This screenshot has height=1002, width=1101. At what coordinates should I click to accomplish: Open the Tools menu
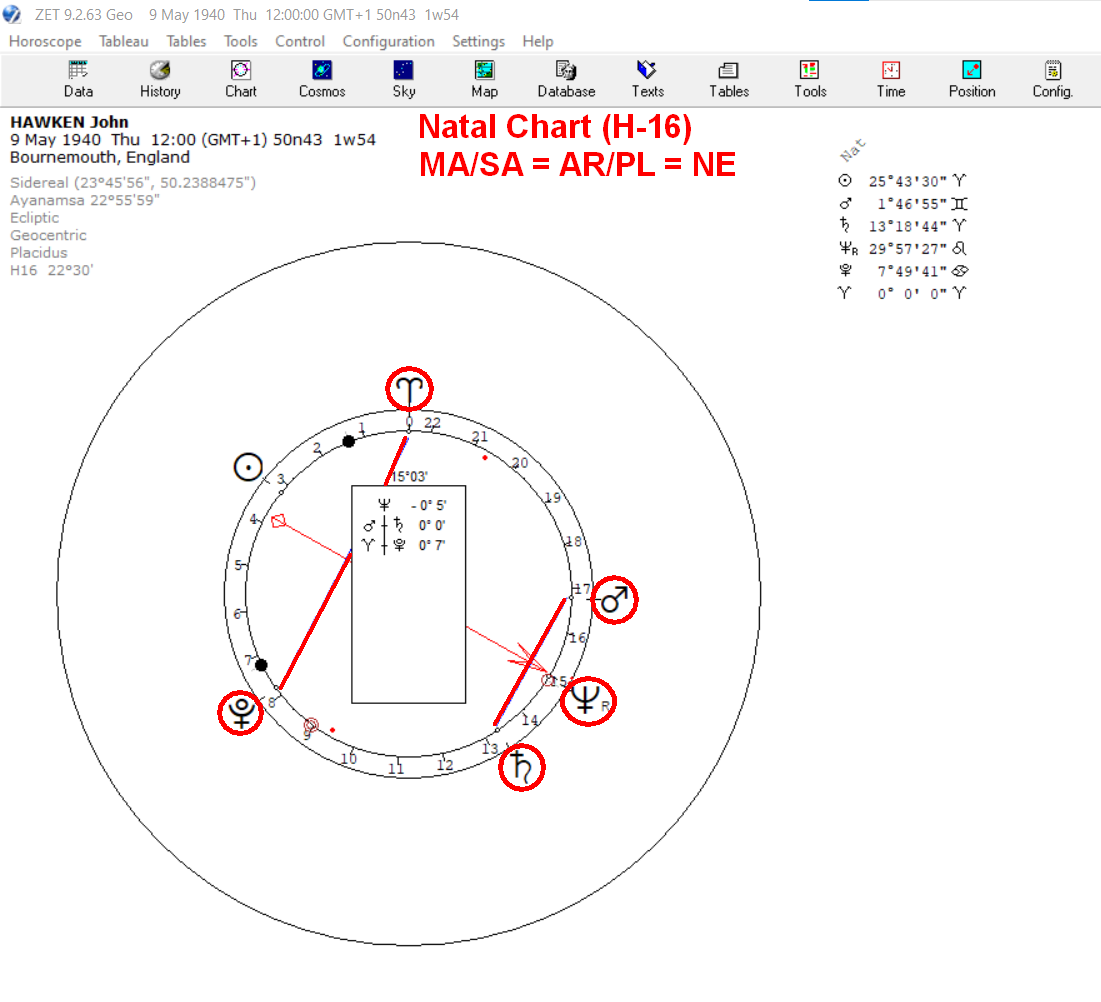click(x=241, y=41)
